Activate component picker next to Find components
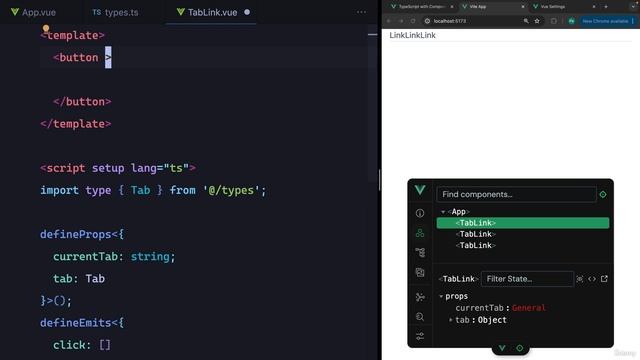Image resolution: width=640 pixels, height=360 pixels. click(603, 194)
